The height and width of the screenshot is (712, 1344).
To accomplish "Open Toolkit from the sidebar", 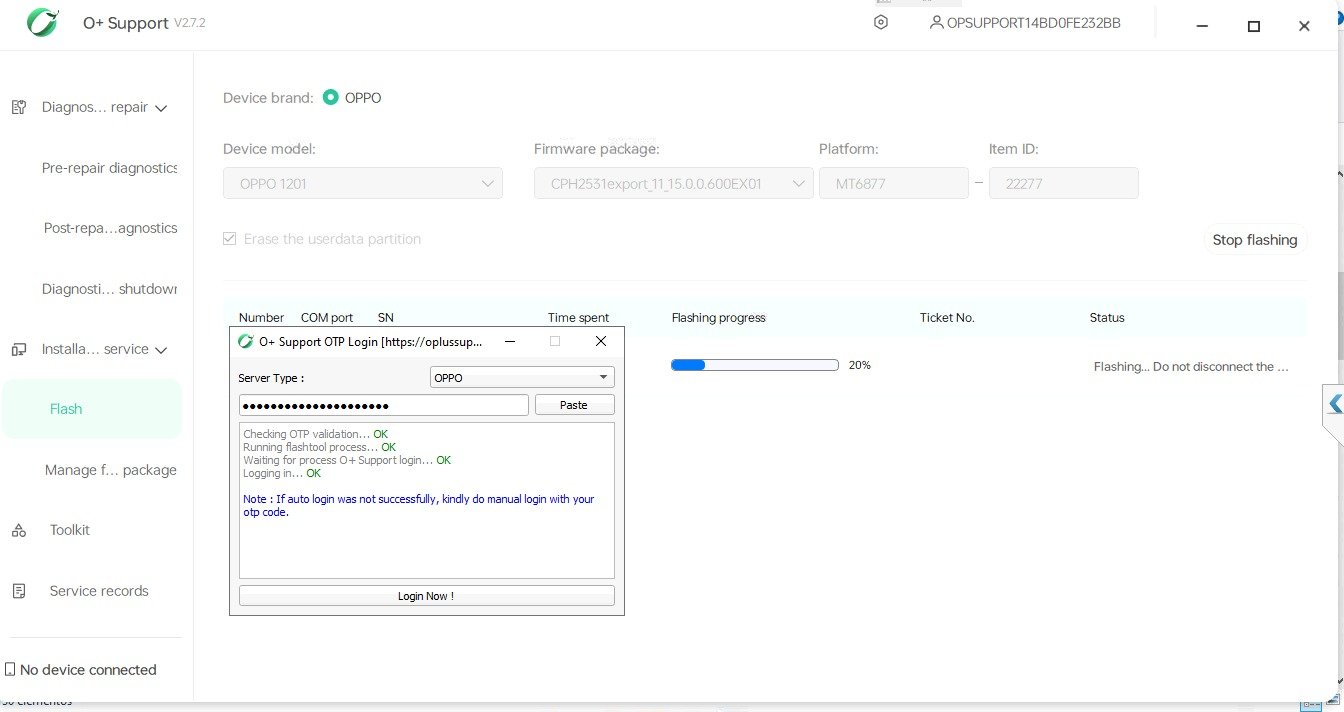I will (69, 530).
